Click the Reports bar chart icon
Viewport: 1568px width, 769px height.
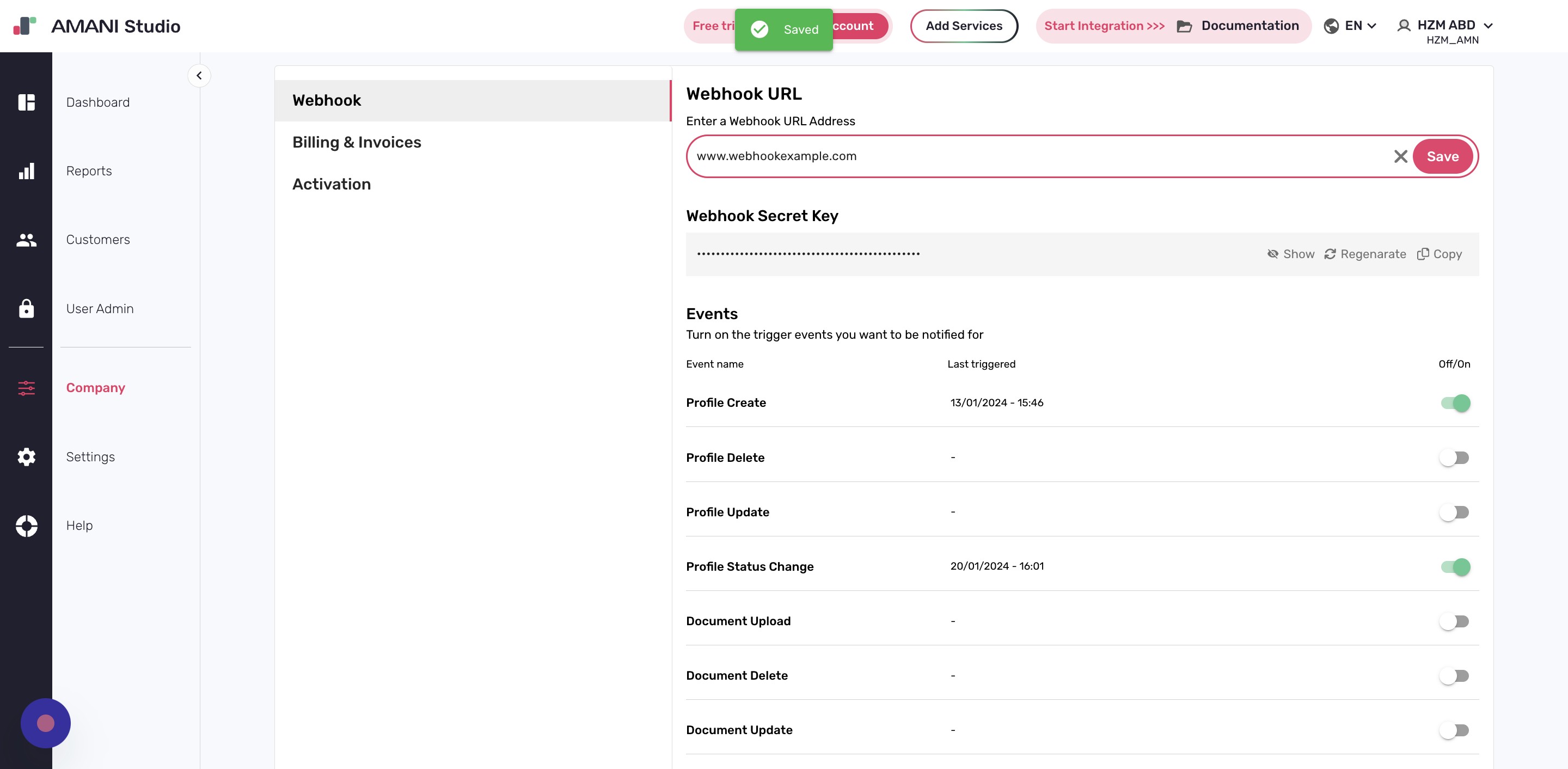26,171
